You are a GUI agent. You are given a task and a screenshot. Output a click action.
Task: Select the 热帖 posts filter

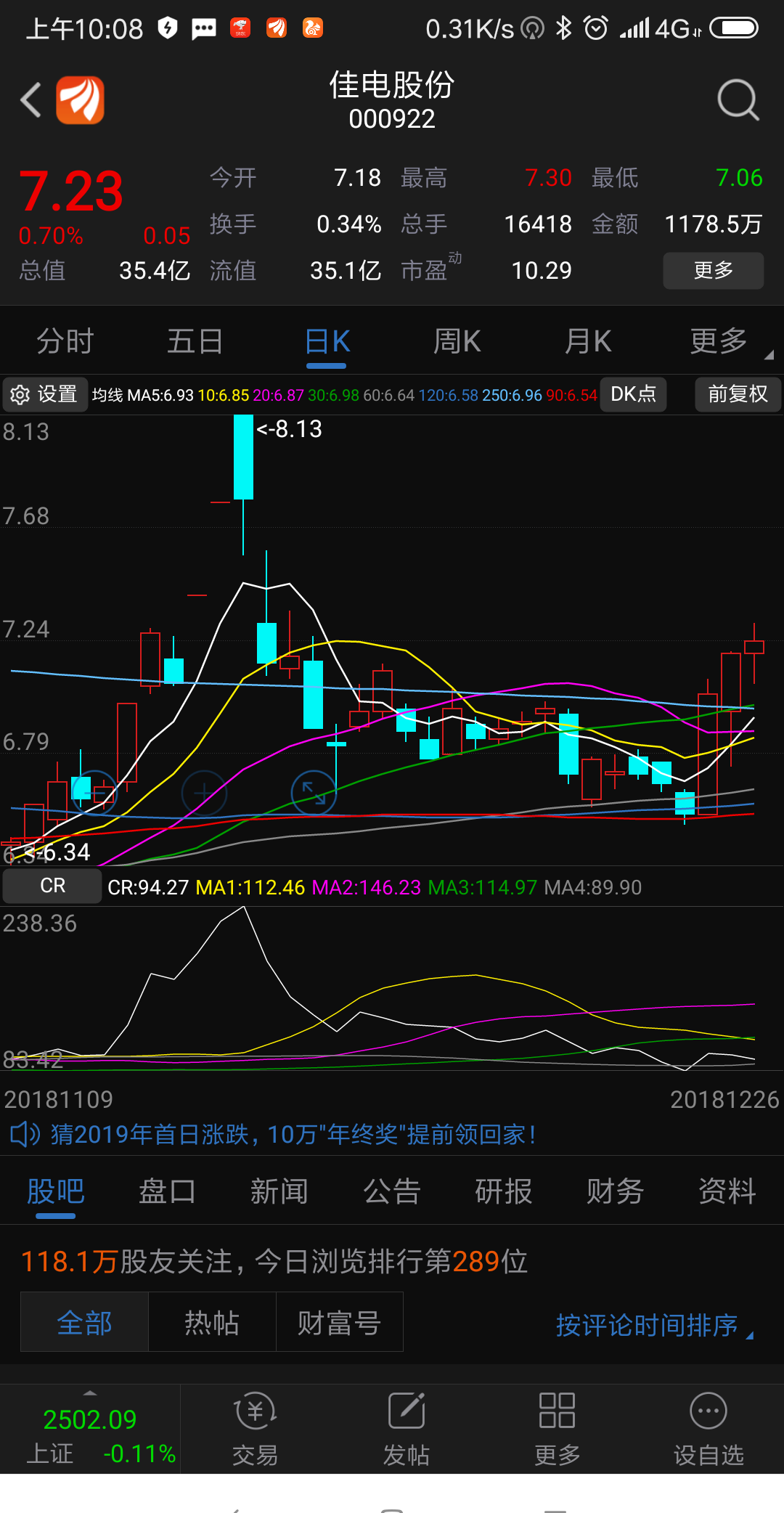pyautogui.click(x=212, y=1322)
